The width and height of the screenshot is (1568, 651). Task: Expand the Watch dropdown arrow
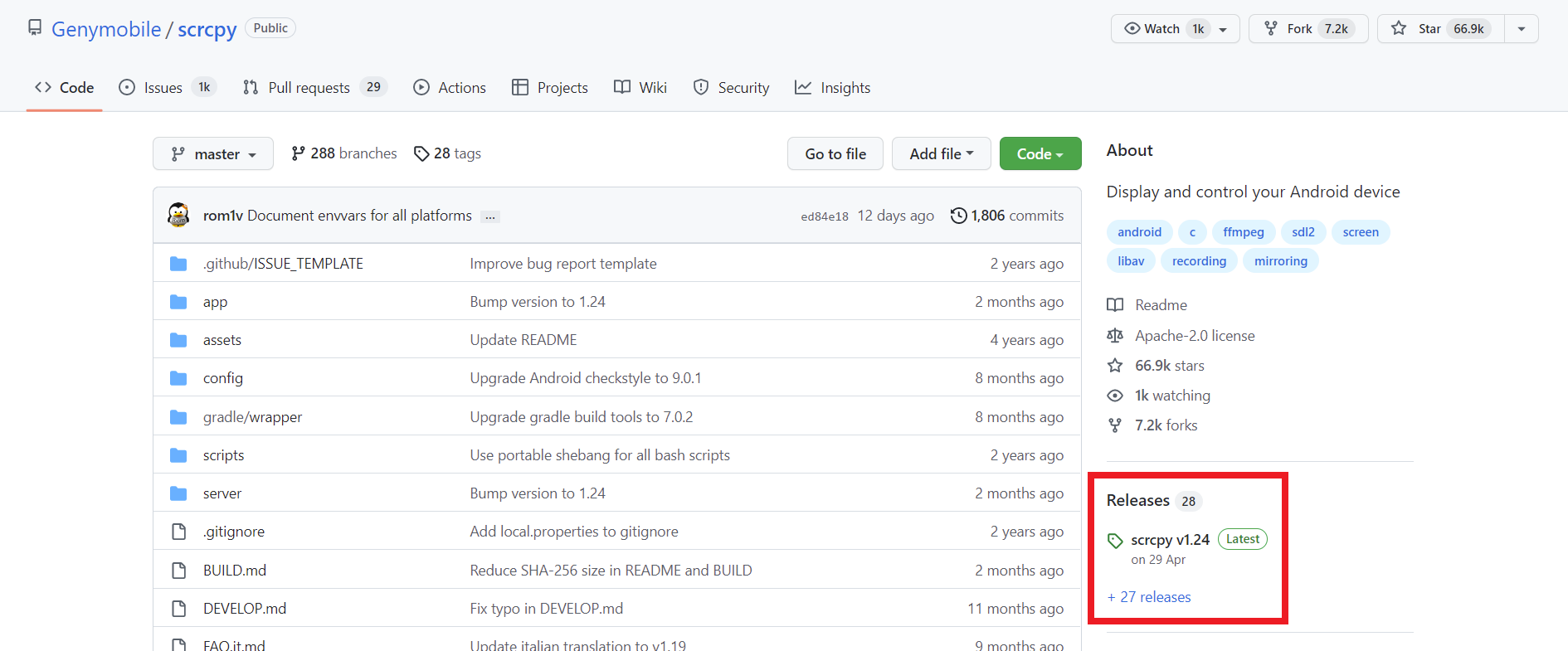(x=1223, y=29)
